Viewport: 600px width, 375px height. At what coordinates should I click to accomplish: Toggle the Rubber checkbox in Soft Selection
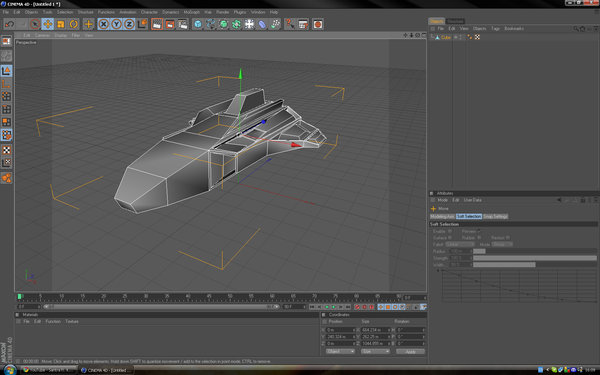point(479,238)
